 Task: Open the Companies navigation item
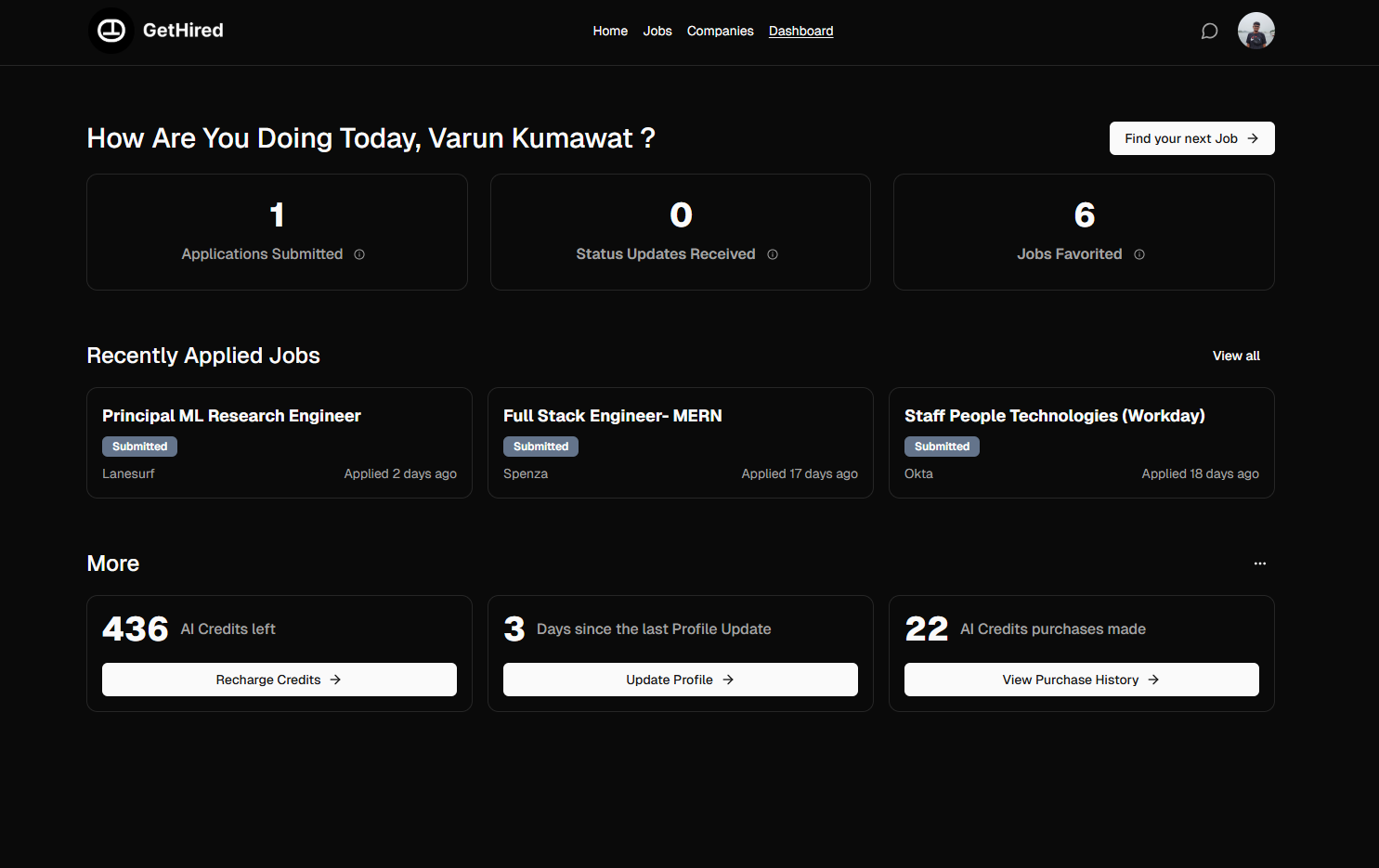click(721, 31)
